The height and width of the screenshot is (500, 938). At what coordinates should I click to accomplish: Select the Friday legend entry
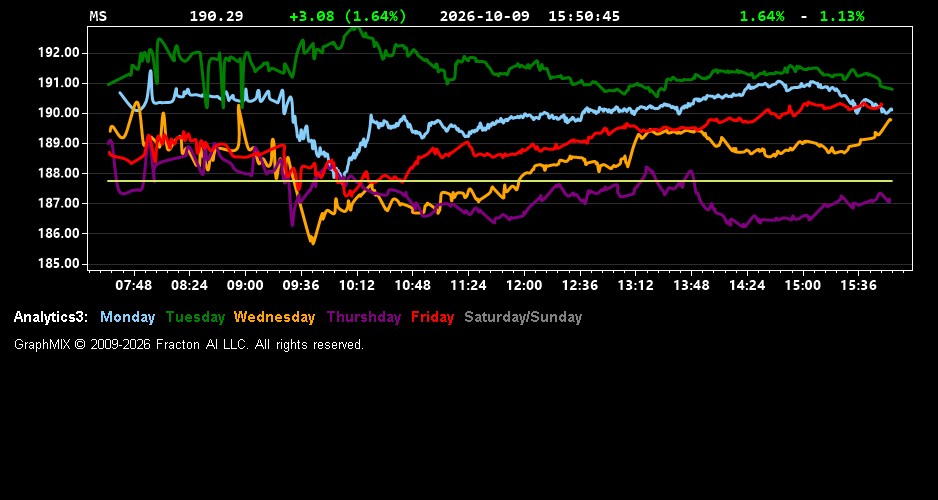[x=433, y=318]
